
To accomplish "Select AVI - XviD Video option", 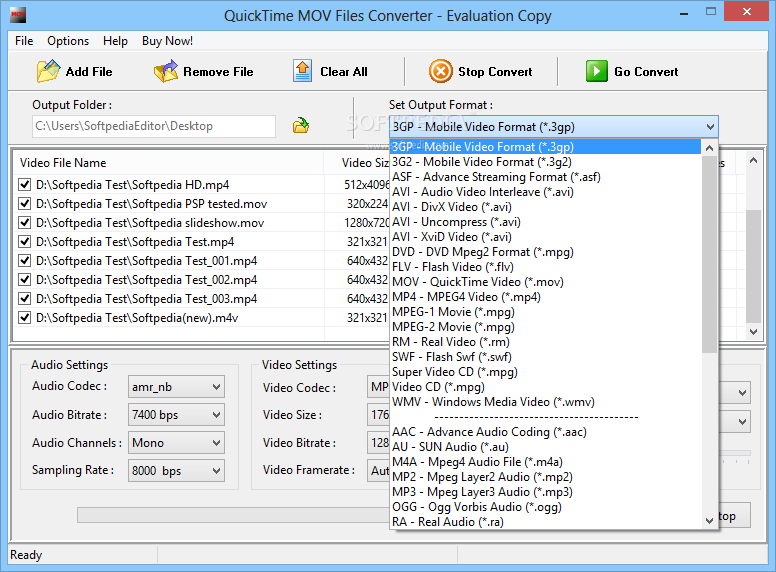I will pyautogui.click(x=546, y=237).
